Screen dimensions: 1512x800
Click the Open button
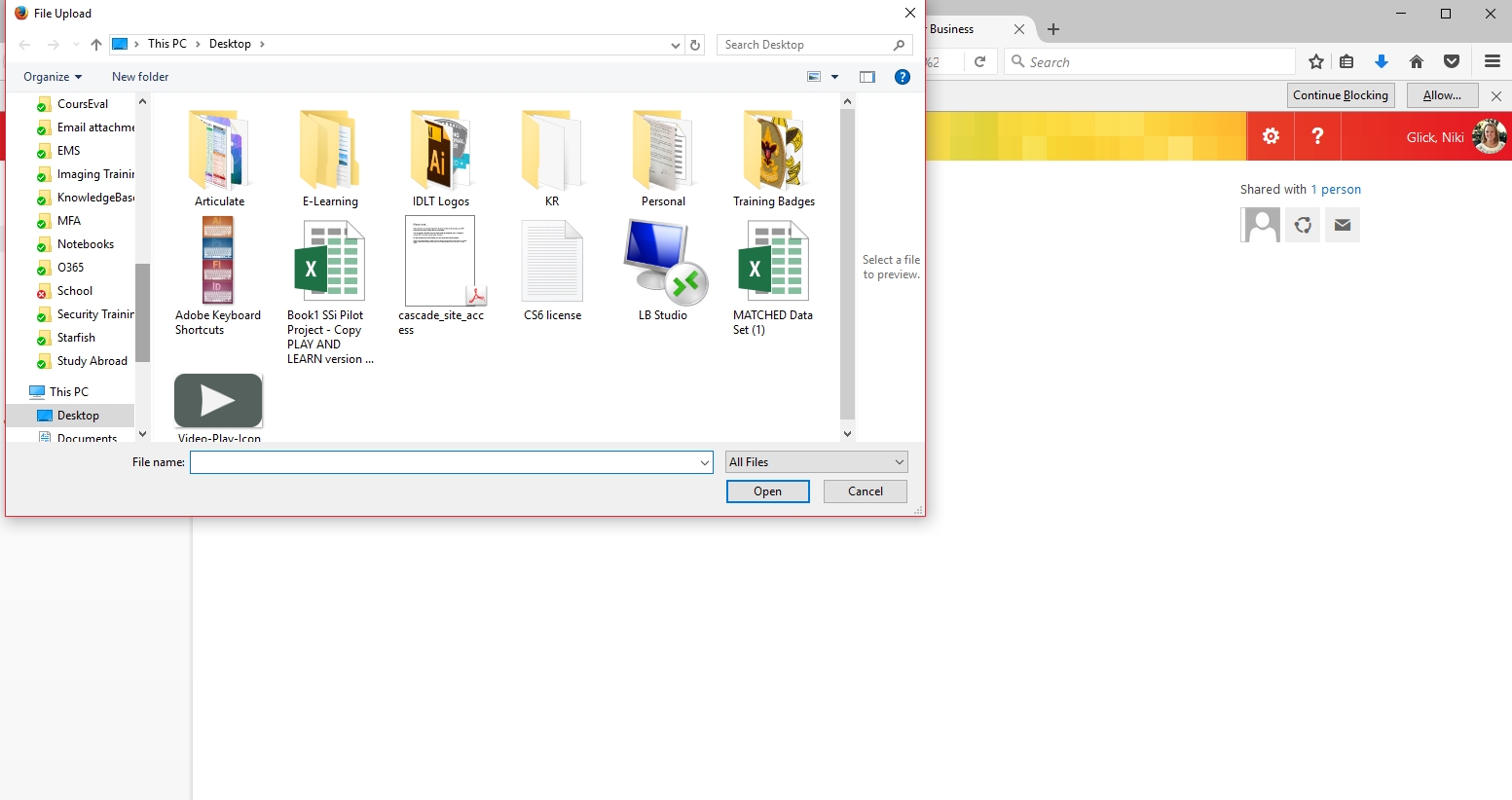767,491
